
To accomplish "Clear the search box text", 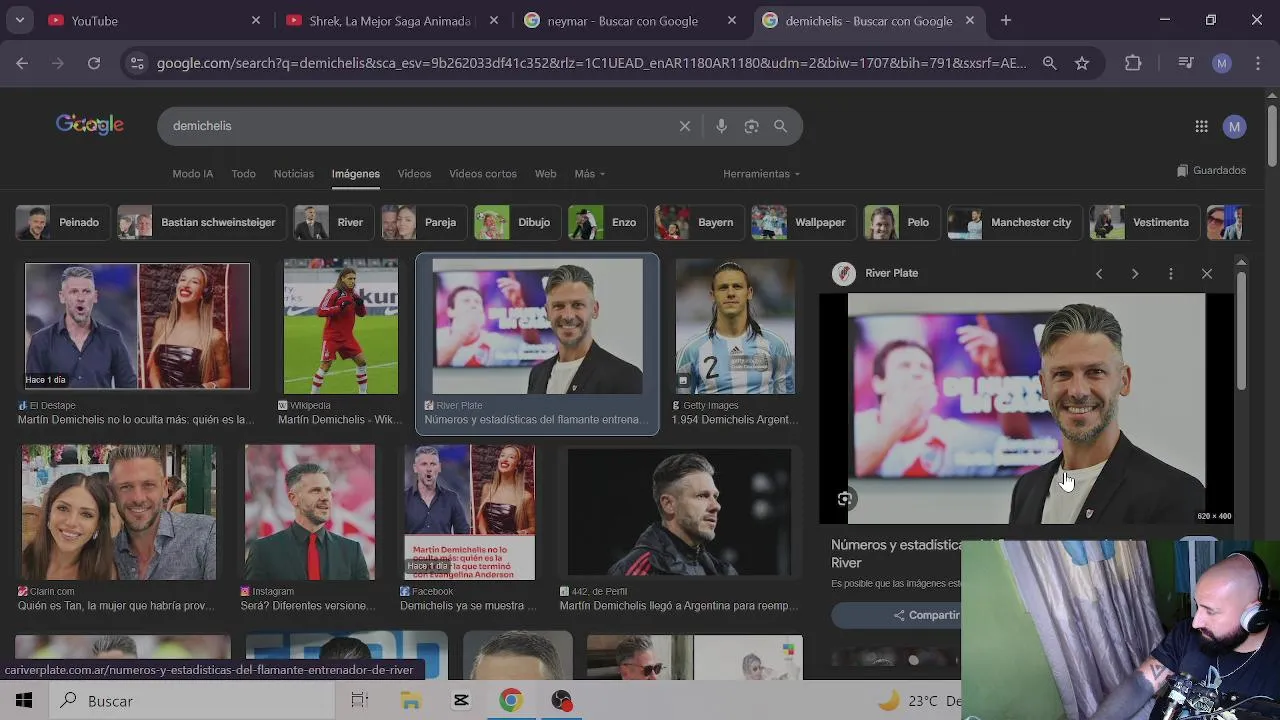I will [685, 126].
